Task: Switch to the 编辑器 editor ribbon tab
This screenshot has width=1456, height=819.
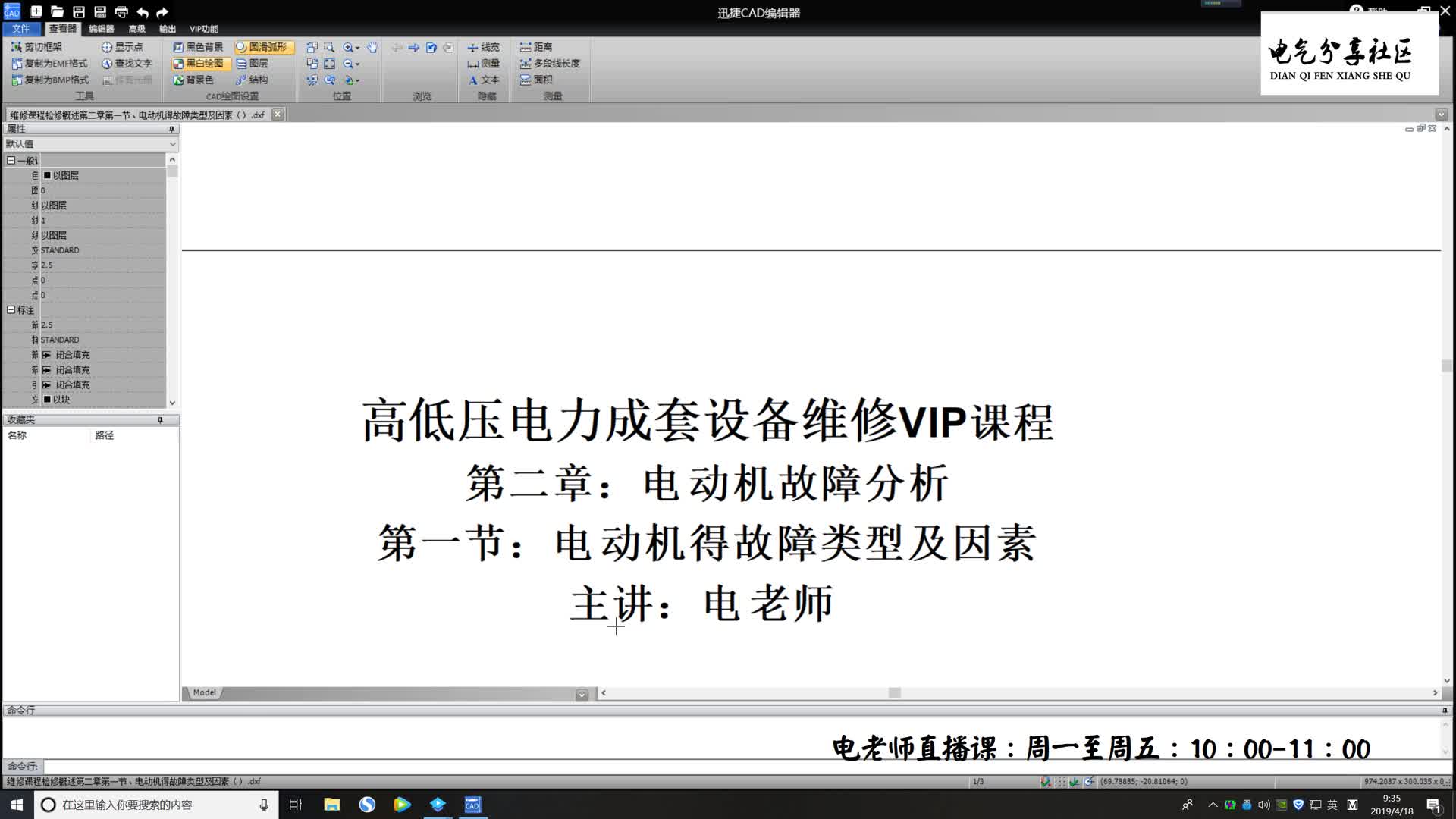Action: (x=101, y=29)
